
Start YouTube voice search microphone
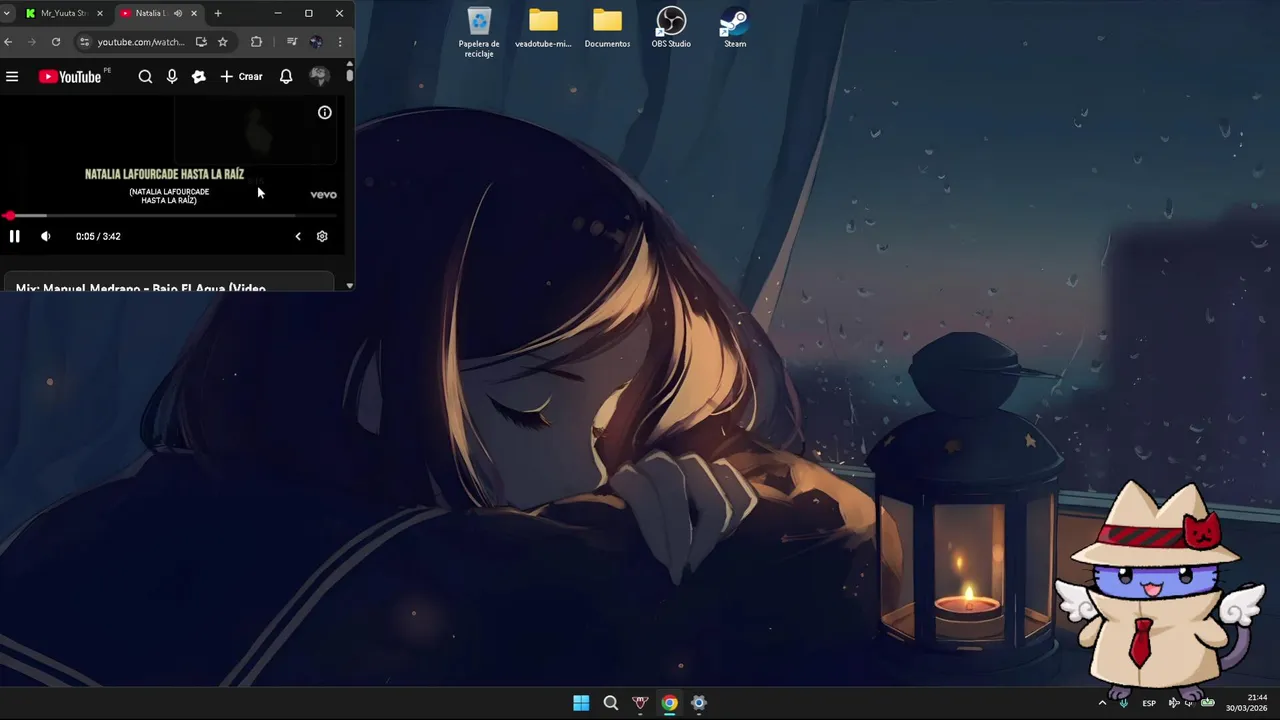[x=172, y=77]
